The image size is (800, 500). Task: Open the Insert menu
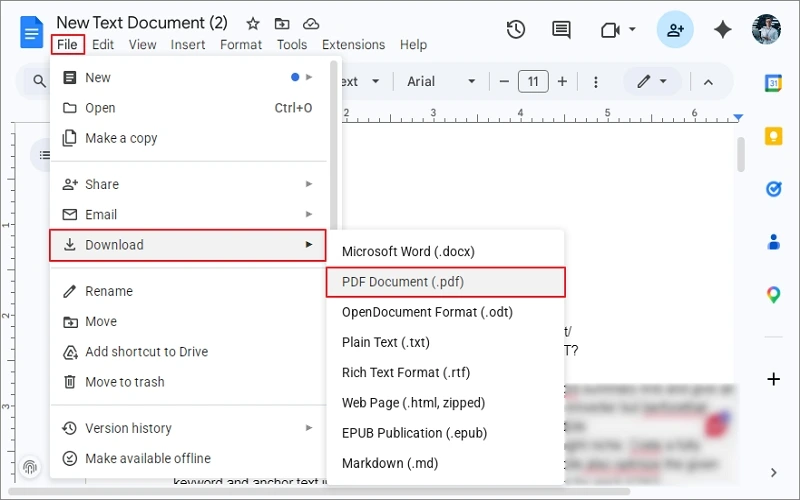[188, 45]
